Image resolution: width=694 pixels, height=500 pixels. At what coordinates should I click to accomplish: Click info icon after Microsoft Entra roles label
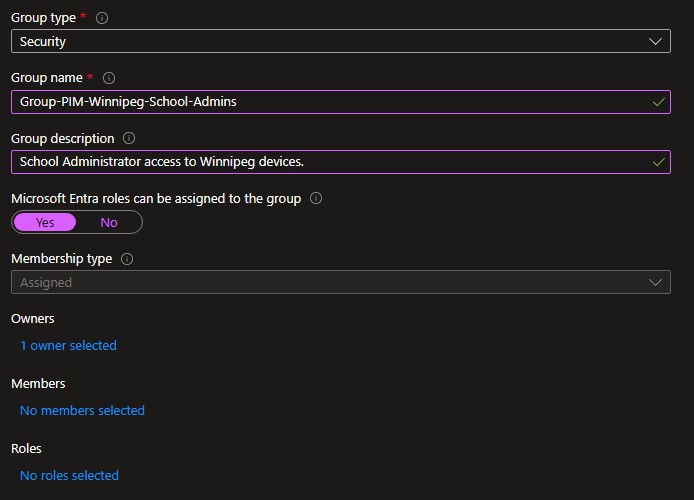(x=316, y=199)
